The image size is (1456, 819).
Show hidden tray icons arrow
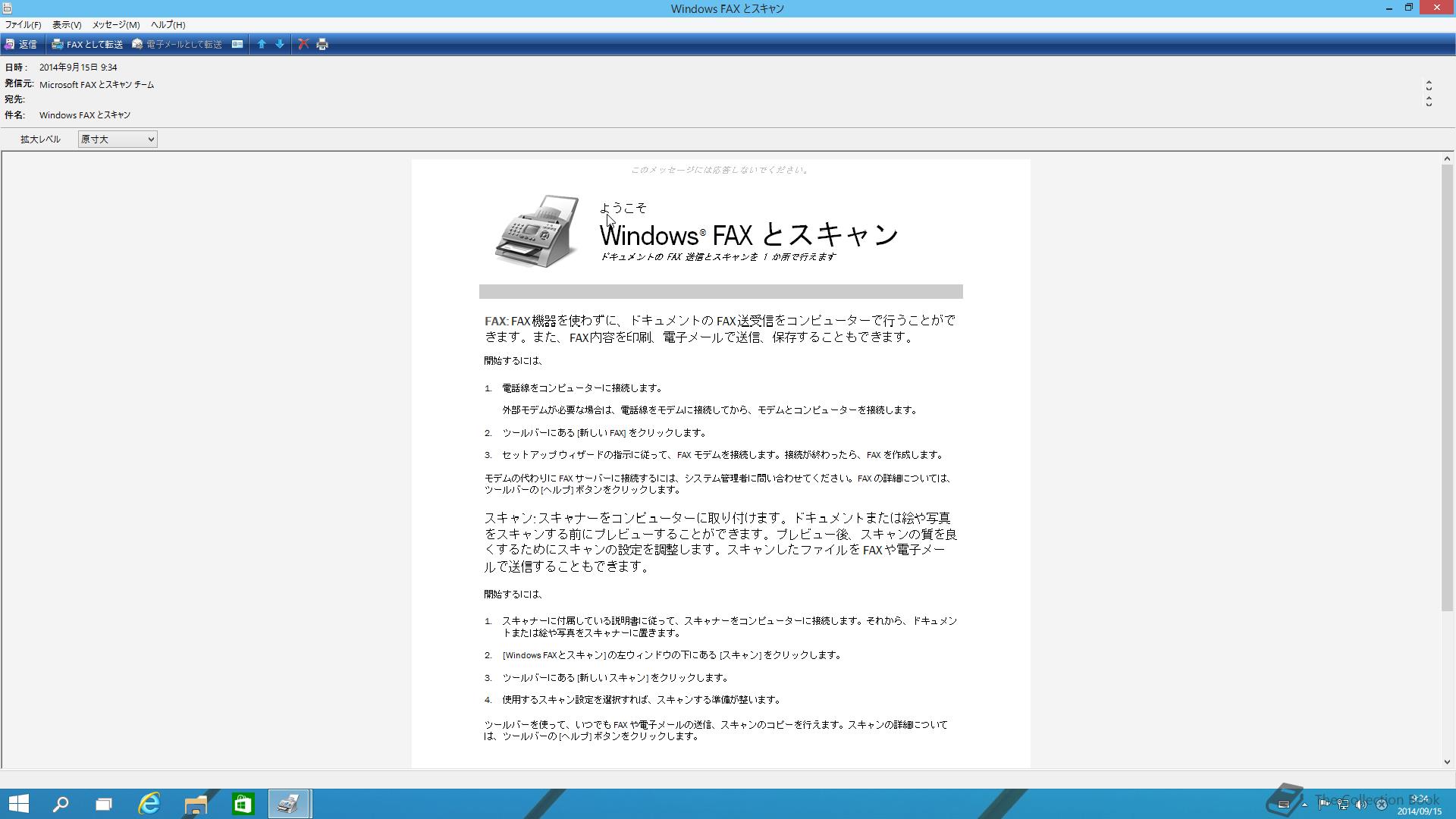(1304, 805)
